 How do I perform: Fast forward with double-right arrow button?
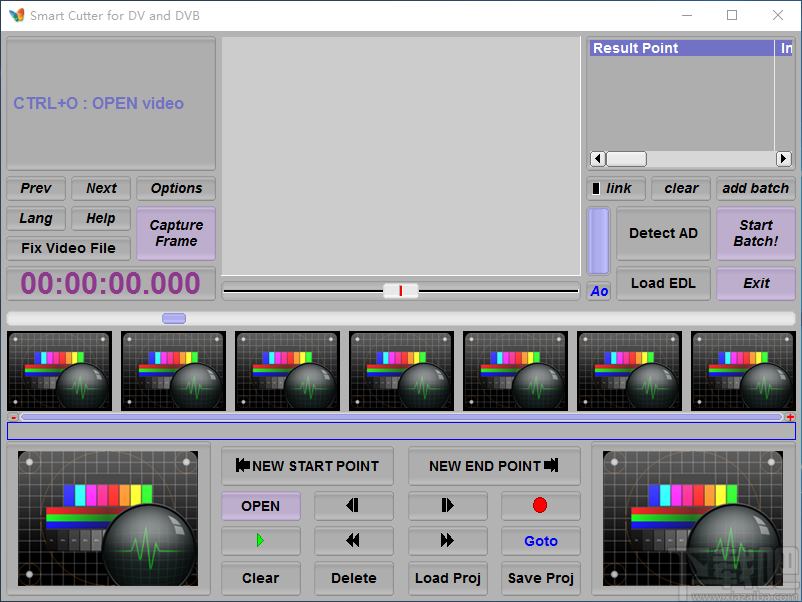(x=448, y=541)
